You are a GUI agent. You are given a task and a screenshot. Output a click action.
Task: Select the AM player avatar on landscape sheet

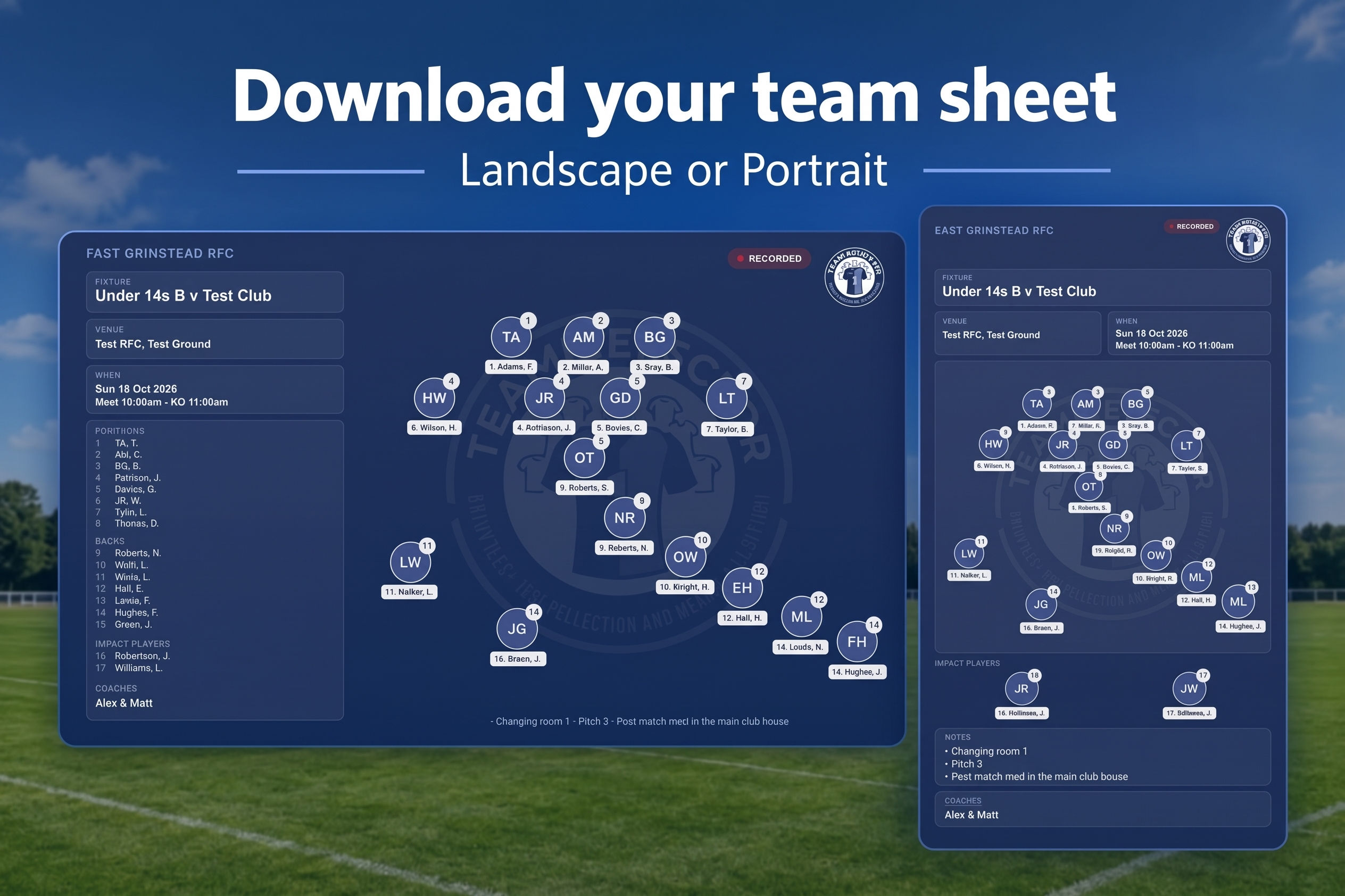[x=583, y=337]
